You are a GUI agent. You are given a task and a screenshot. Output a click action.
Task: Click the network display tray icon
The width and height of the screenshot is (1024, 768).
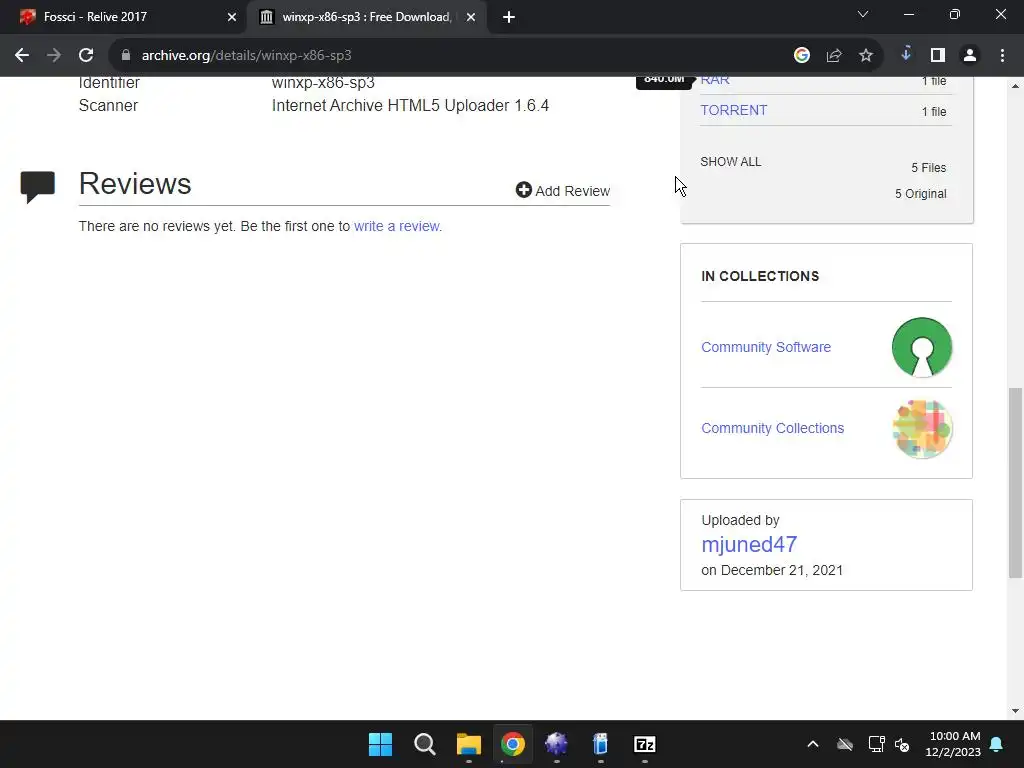pos(876,744)
